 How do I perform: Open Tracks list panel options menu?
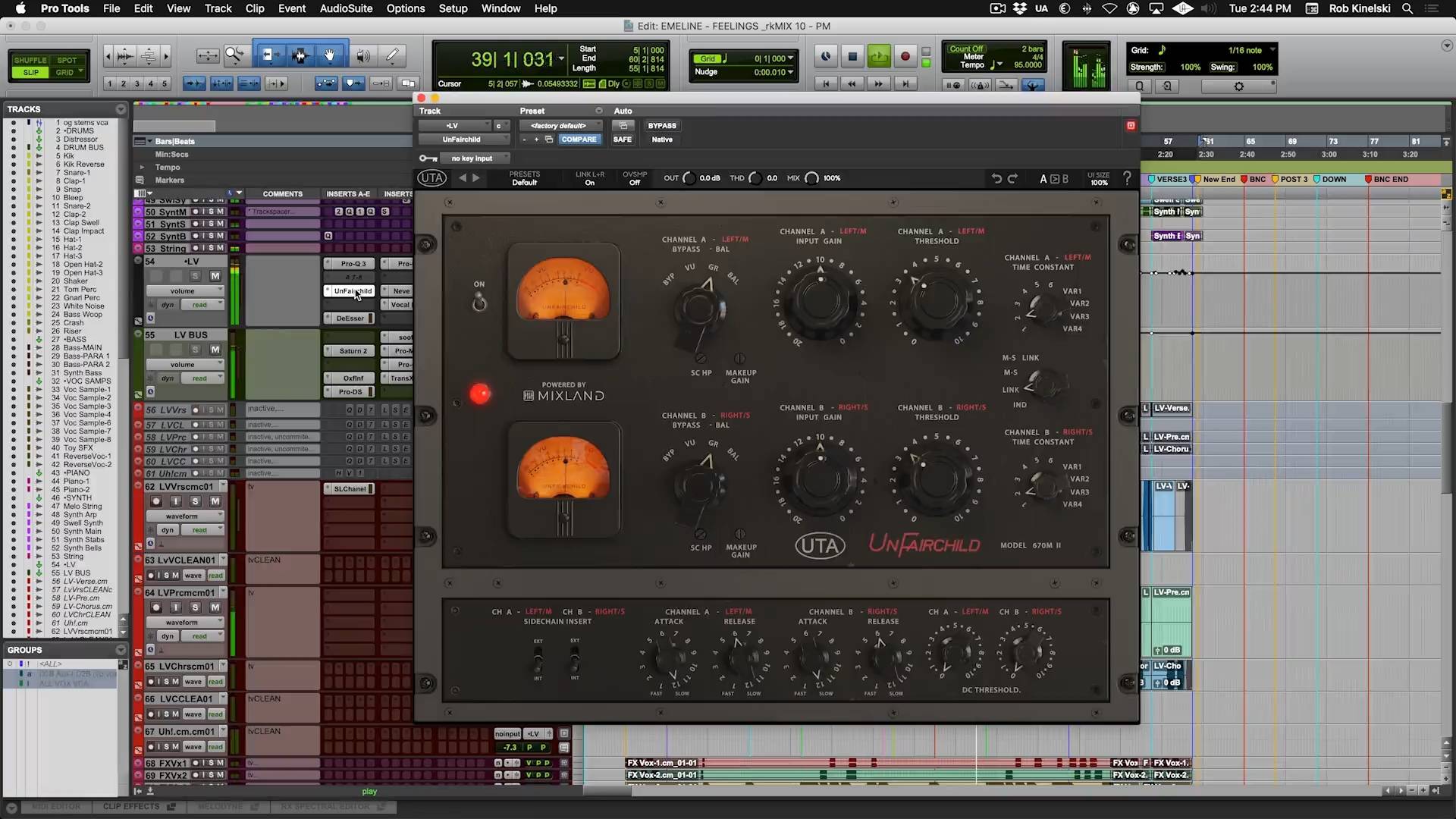click(120, 109)
